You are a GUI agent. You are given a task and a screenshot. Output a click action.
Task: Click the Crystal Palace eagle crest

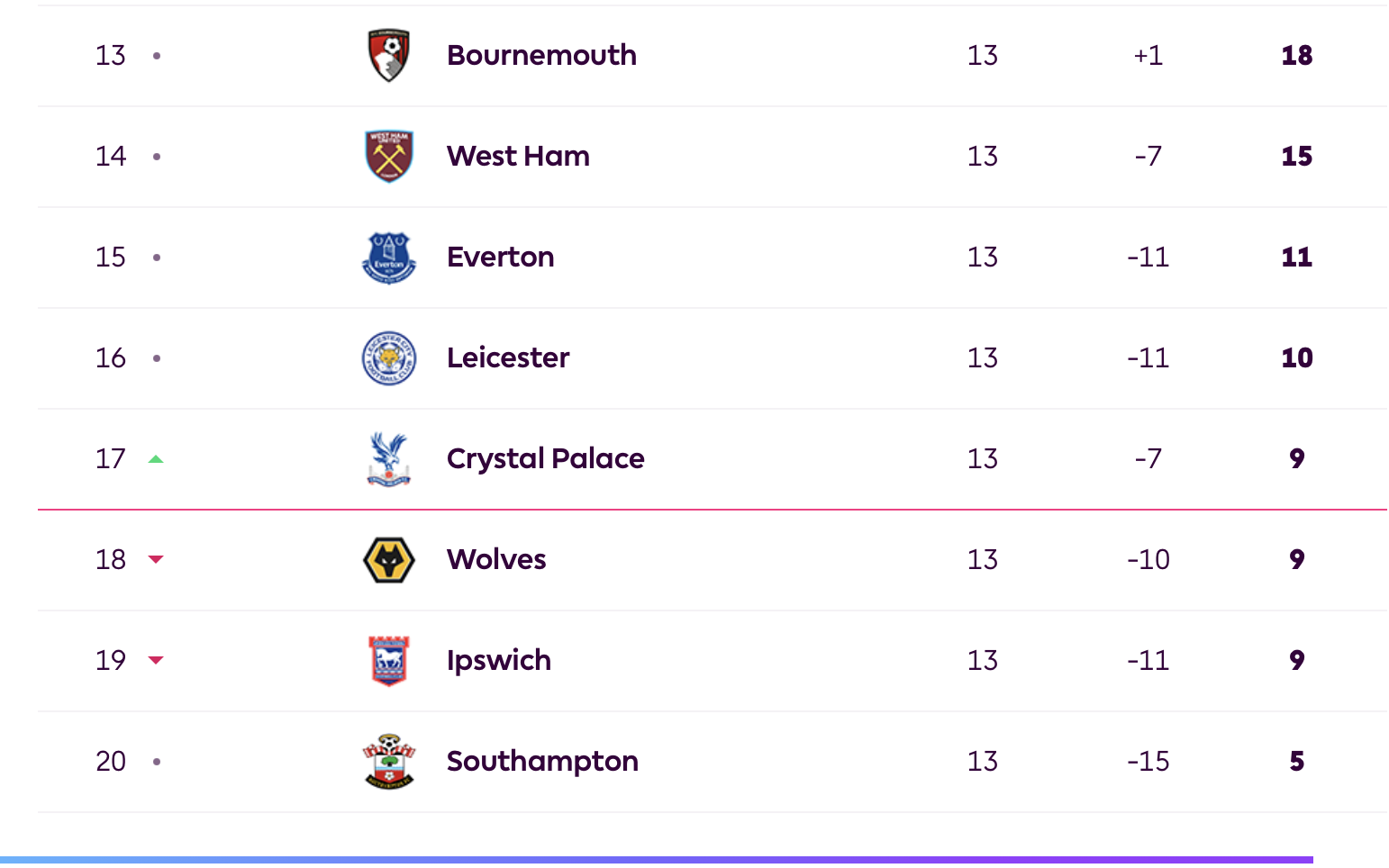tap(389, 459)
